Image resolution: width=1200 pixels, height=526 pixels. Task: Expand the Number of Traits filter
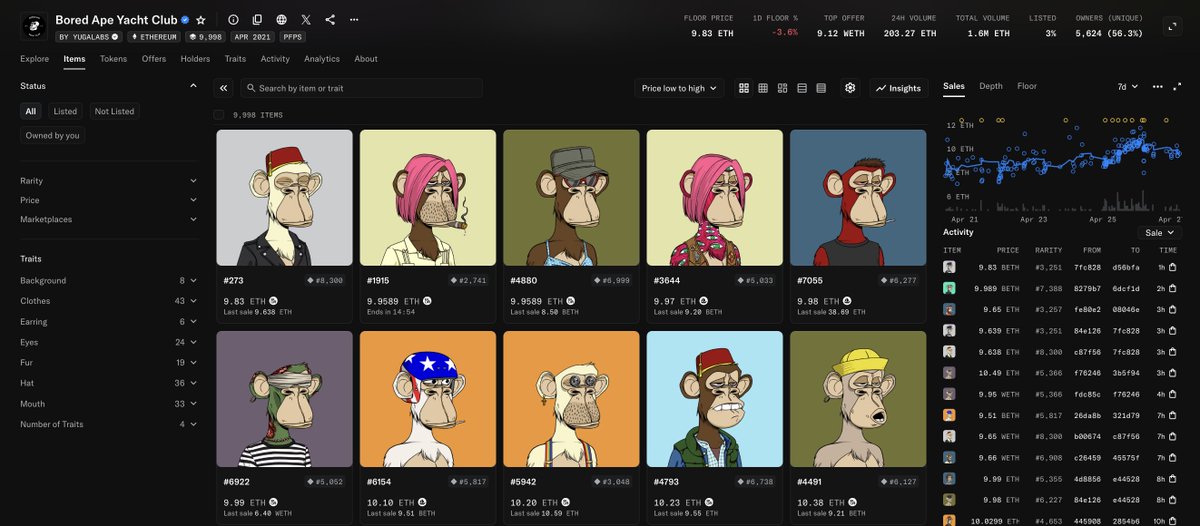109,424
